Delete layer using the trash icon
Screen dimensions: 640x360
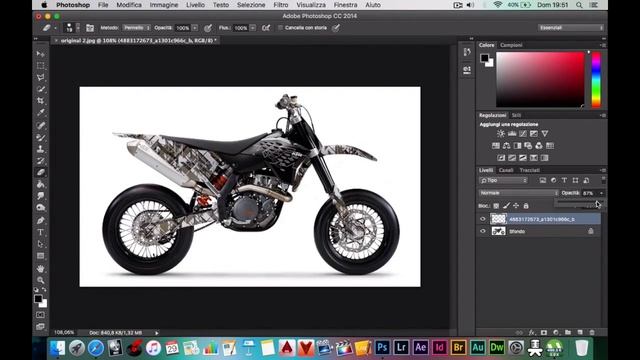click(x=592, y=333)
